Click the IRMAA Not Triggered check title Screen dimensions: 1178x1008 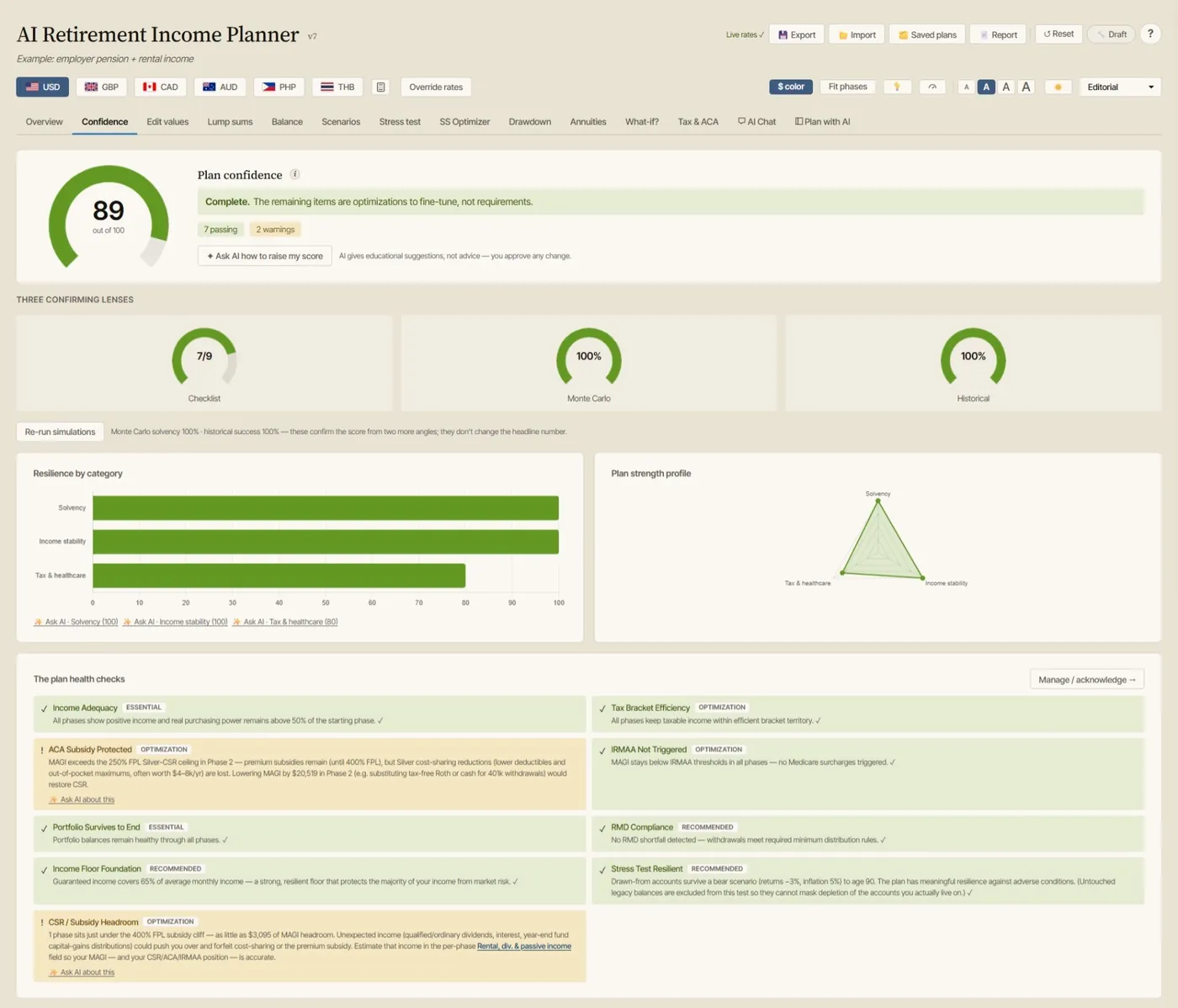[649, 750]
